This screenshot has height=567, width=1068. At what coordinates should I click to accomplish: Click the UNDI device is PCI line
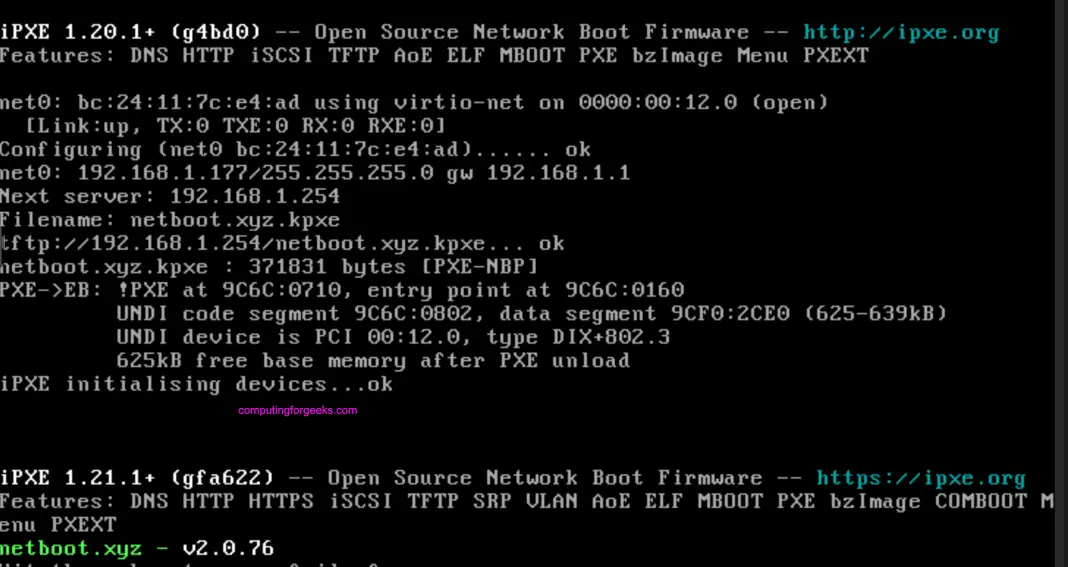pyautogui.click(x=392, y=337)
